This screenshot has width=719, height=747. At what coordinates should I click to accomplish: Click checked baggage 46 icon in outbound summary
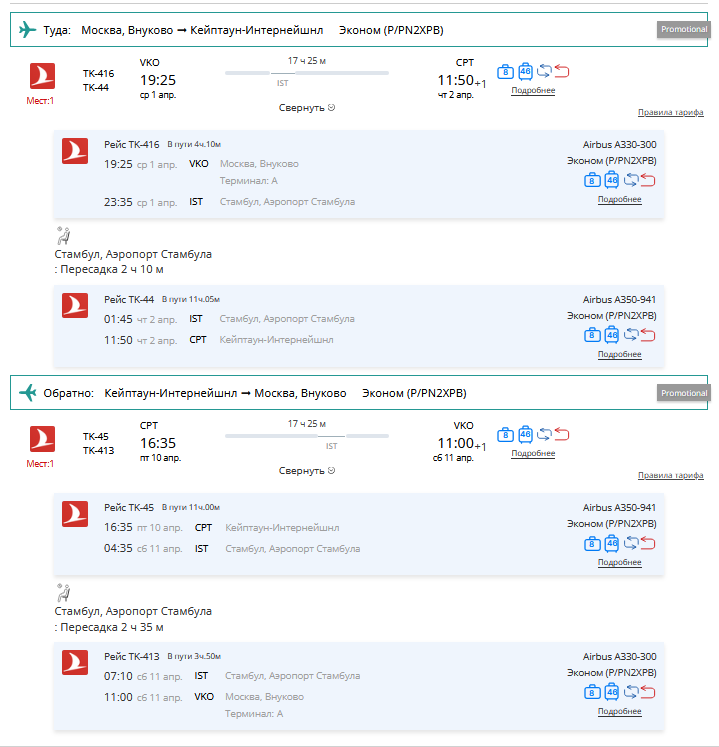point(525,71)
